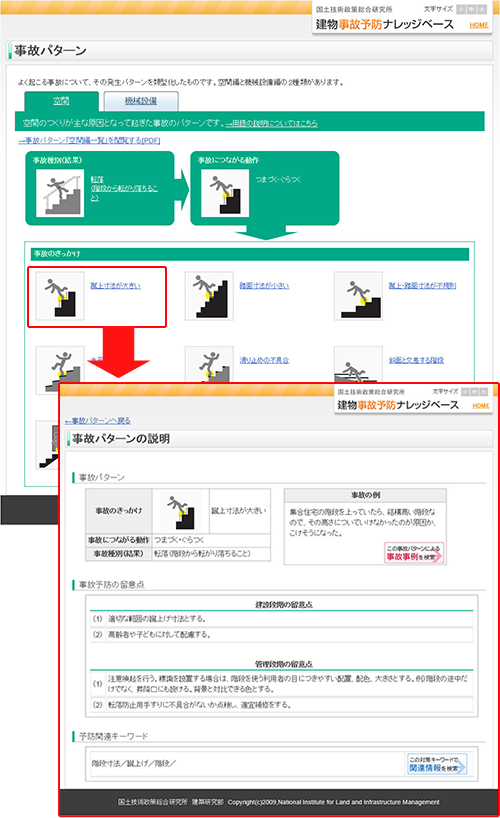The height and width of the screenshot is (818, 500).
Task: Open the 蹴上・踏面寸法が不規則 link
Action: (x=422, y=285)
